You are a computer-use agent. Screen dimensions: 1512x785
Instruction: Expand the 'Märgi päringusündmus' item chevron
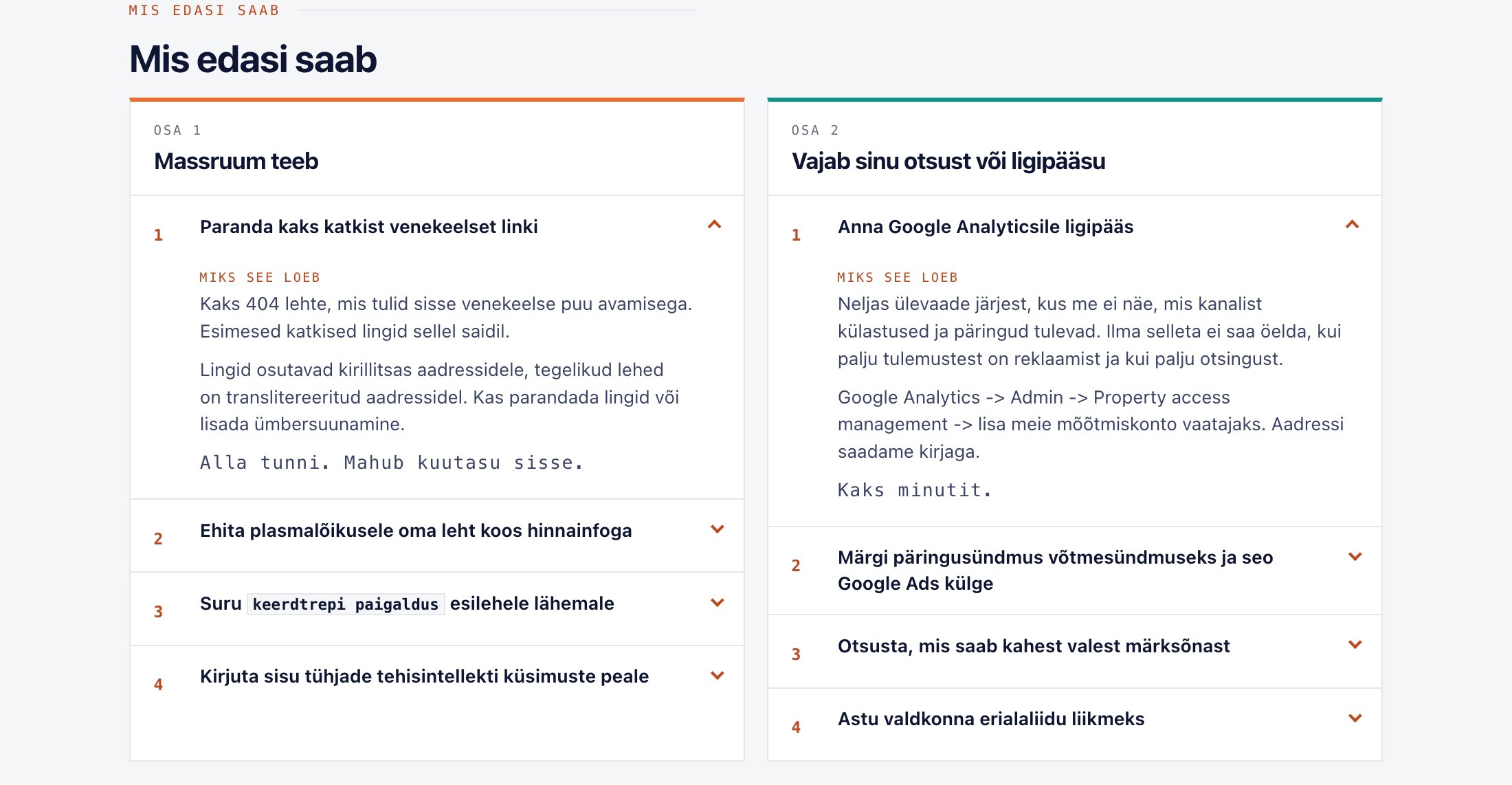[x=1355, y=557]
